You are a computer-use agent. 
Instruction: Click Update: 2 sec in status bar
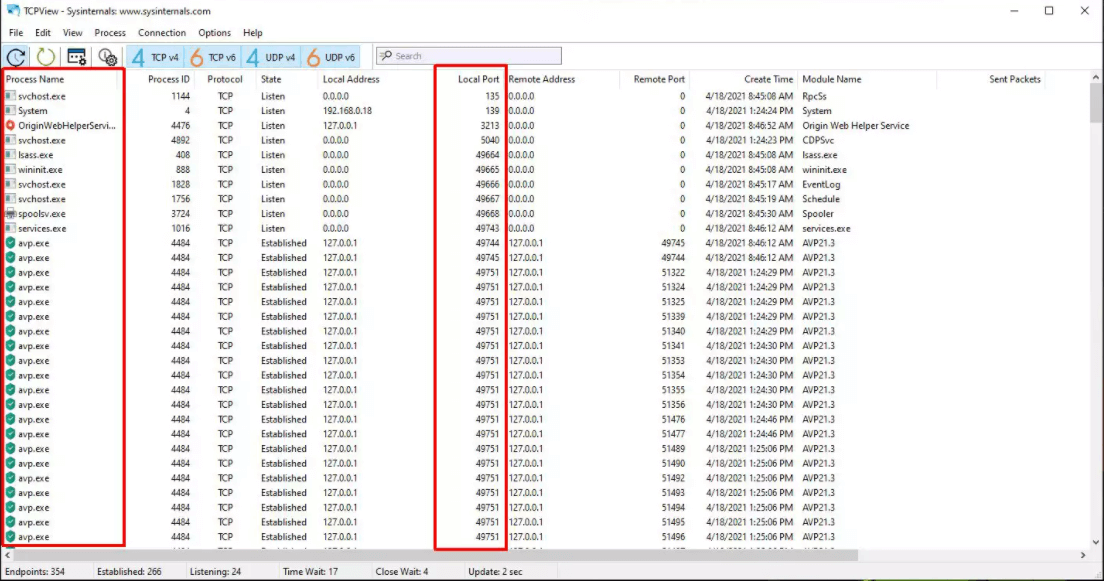click(x=495, y=572)
